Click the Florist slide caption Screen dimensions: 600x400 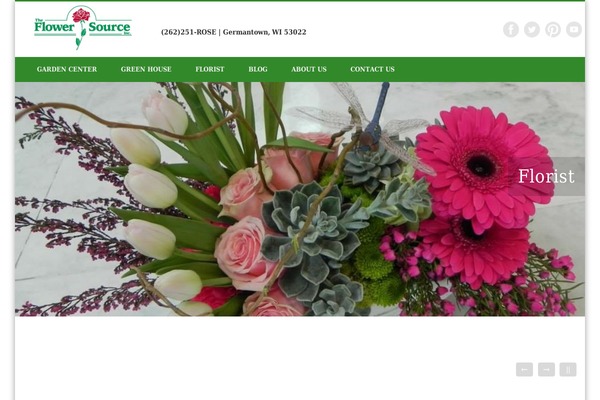coord(546,176)
